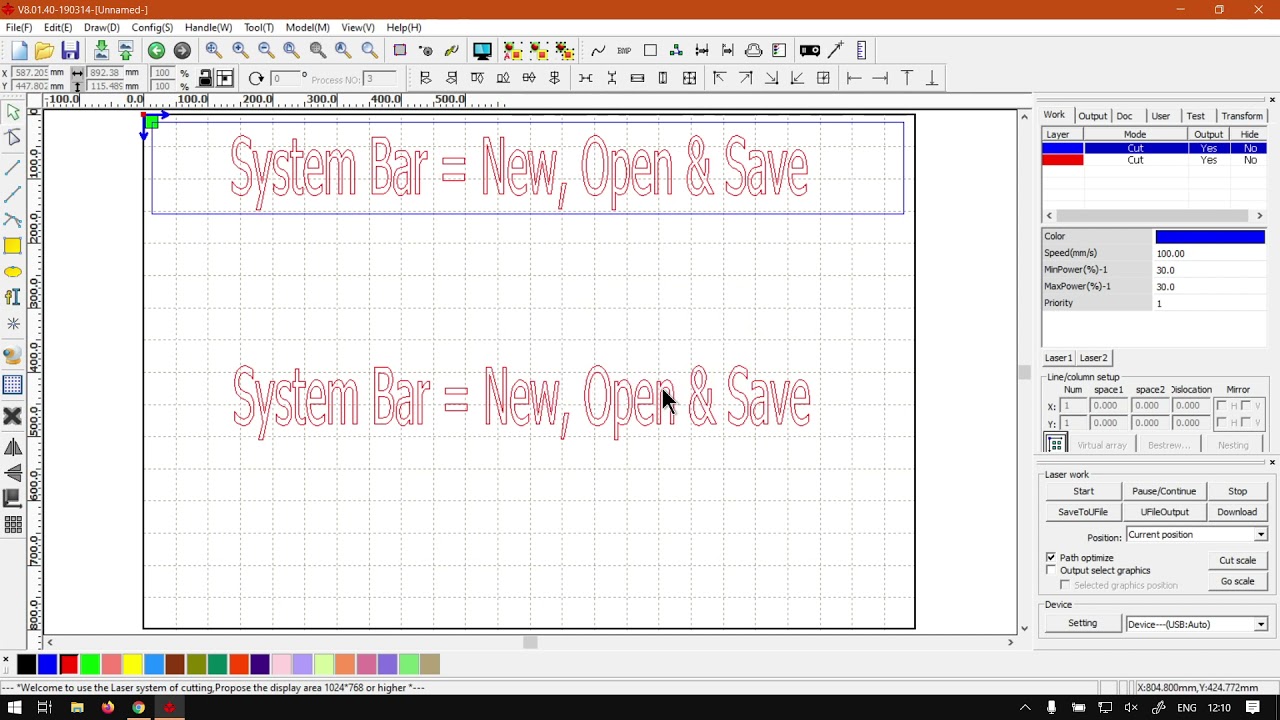The height and width of the screenshot is (720, 1280).
Task: Select the Rectangle drawing tool
Action: pyautogui.click(x=13, y=246)
